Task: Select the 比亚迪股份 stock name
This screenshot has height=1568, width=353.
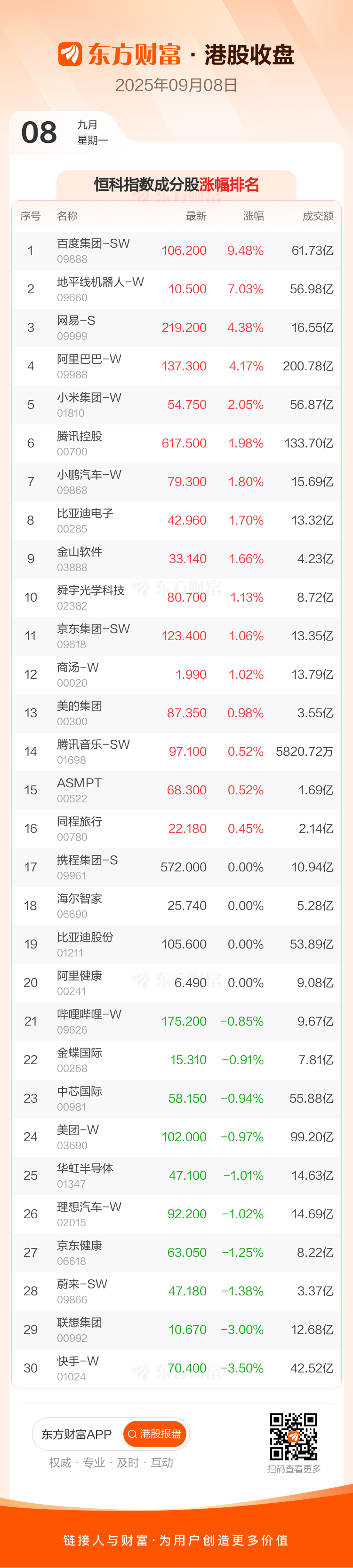Action: pos(85,937)
